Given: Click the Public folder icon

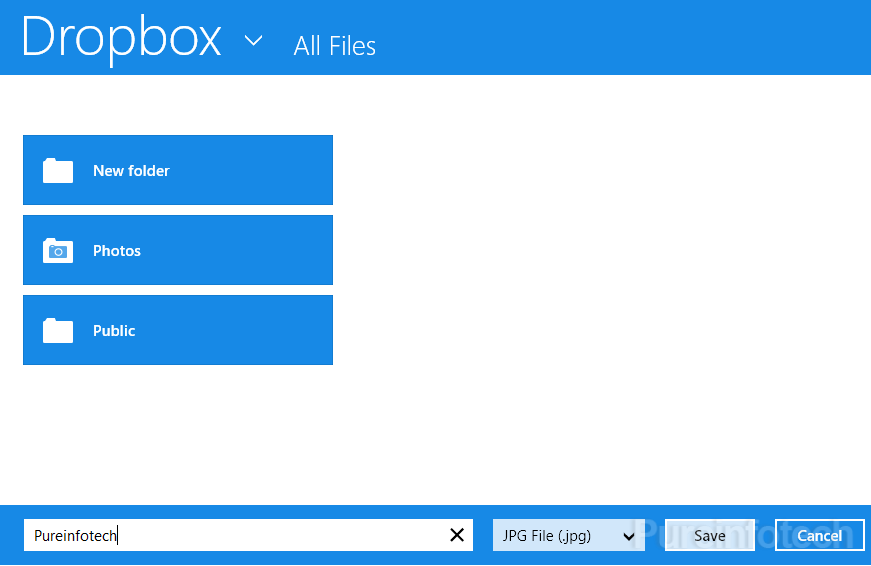Looking at the screenshot, I should point(58,330).
